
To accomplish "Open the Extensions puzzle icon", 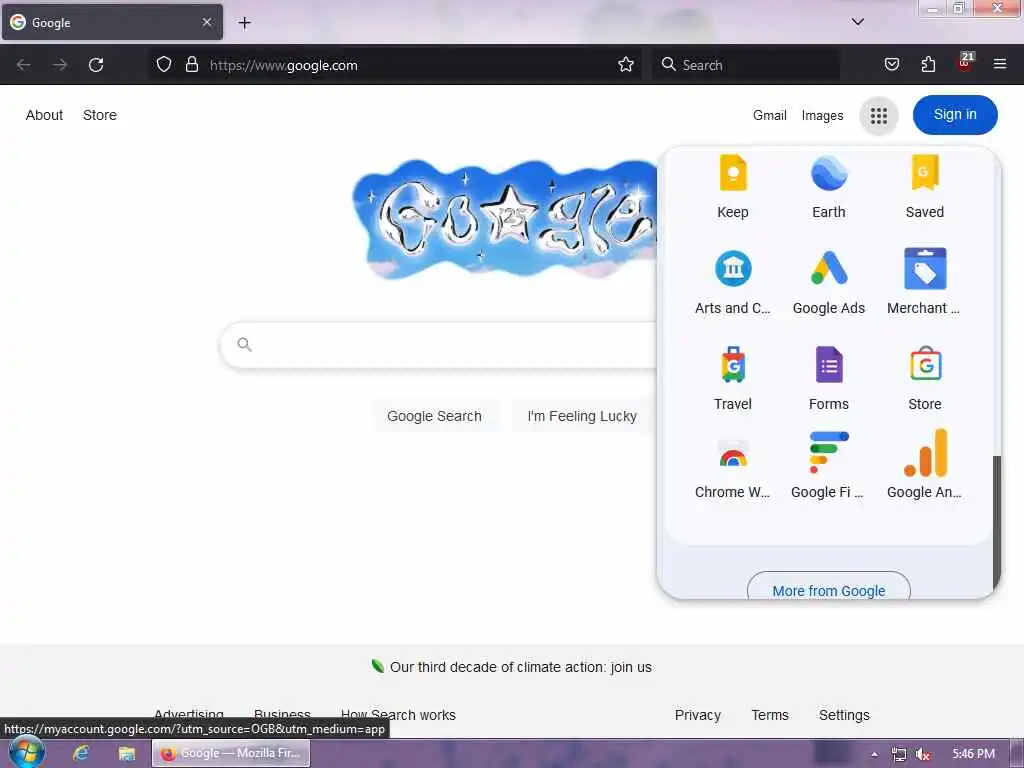I will pos(928,65).
